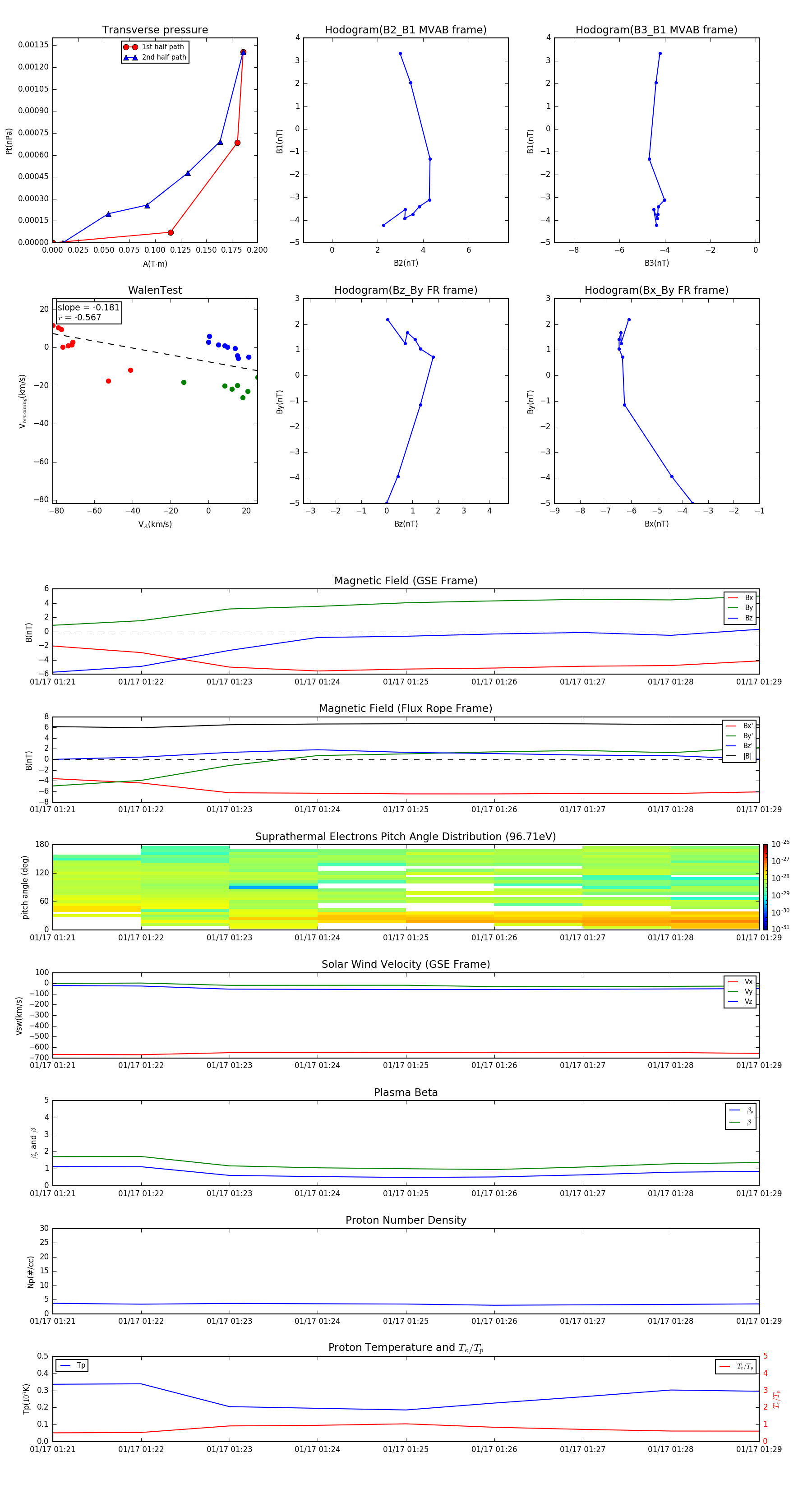Click the "Vsw(km/s)" y-axis label
Image resolution: width=812 pixels, height=1489 pixels.
pos(19,1016)
